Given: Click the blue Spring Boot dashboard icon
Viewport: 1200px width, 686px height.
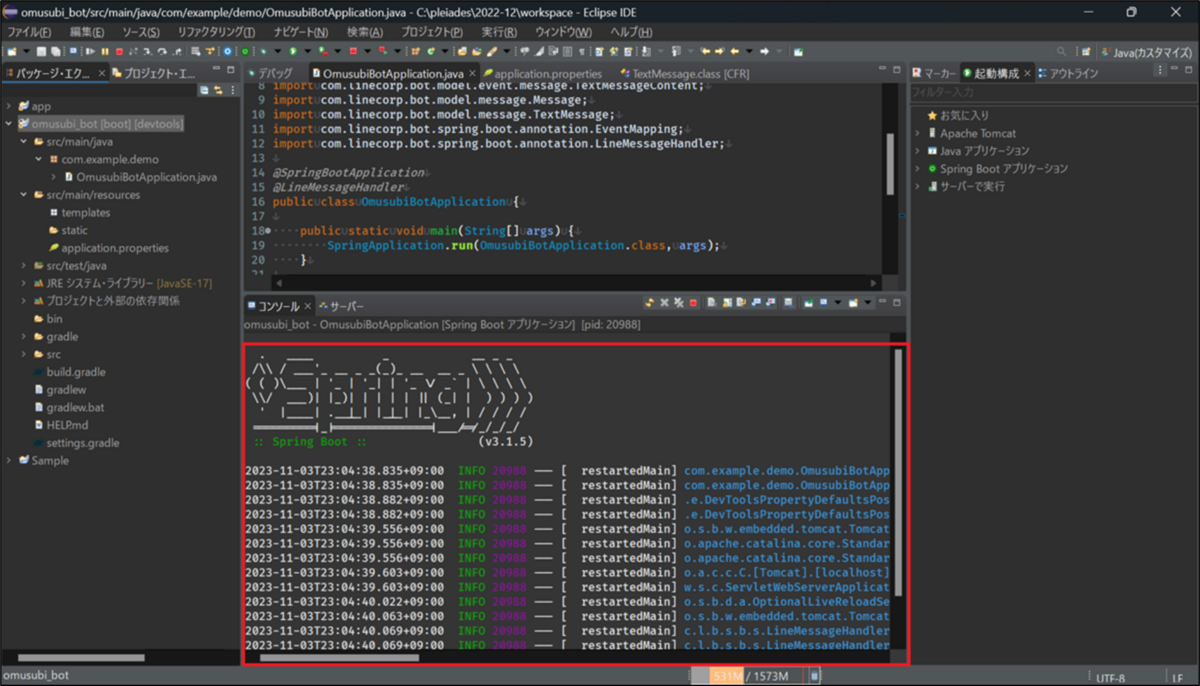Looking at the screenshot, I should (227, 50).
